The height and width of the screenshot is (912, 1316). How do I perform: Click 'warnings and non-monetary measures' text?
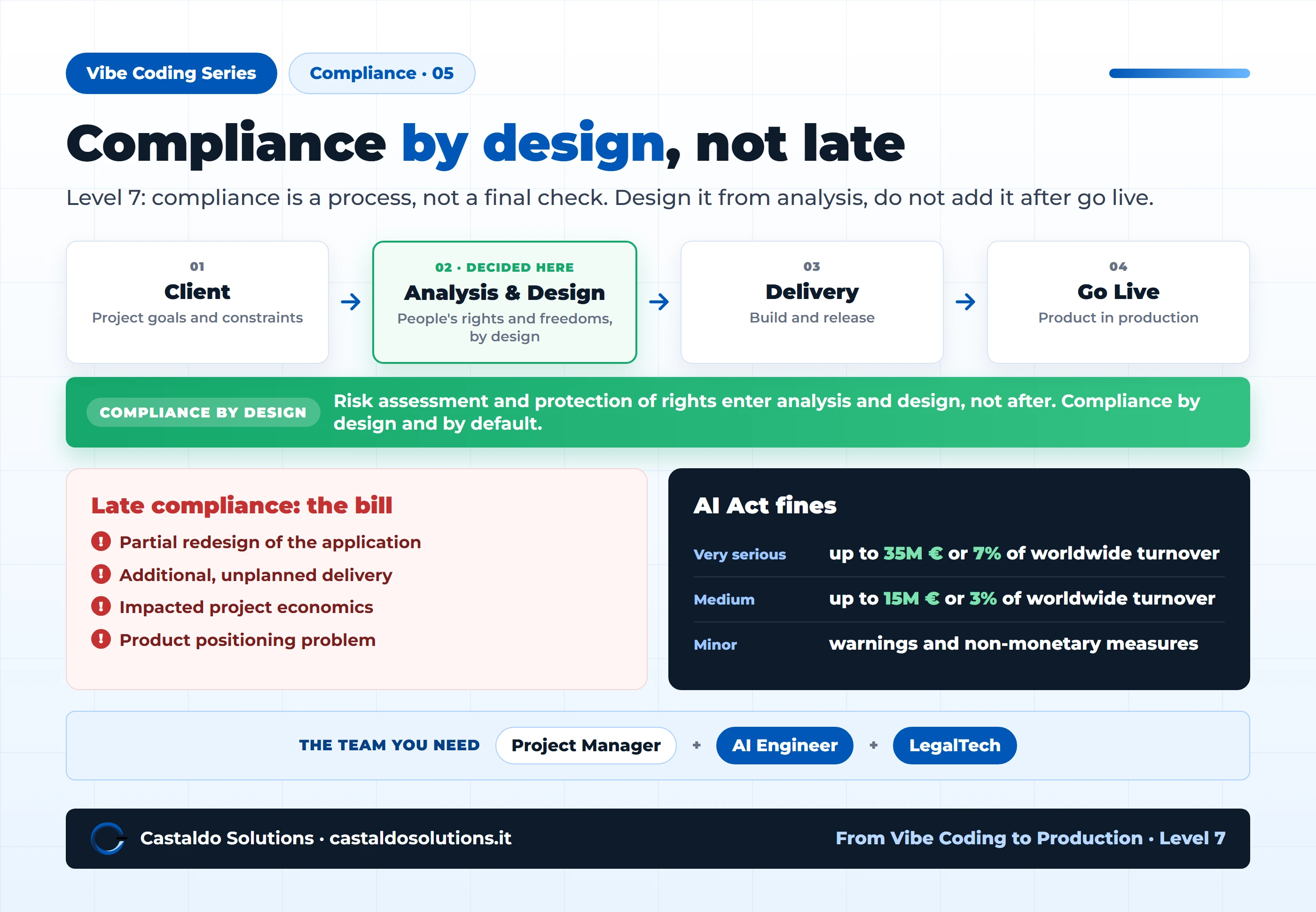click(x=1013, y=644)
